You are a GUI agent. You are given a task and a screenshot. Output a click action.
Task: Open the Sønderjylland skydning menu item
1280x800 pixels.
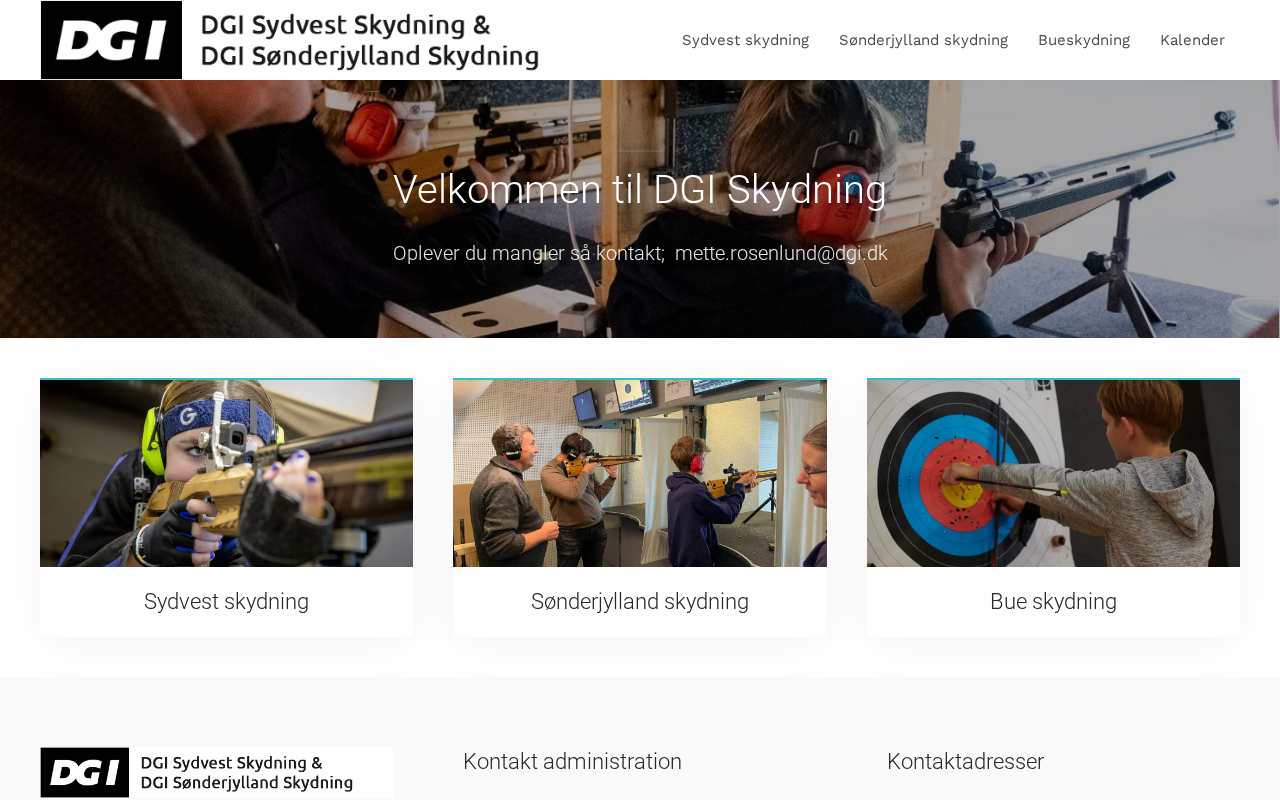(923, 40)
